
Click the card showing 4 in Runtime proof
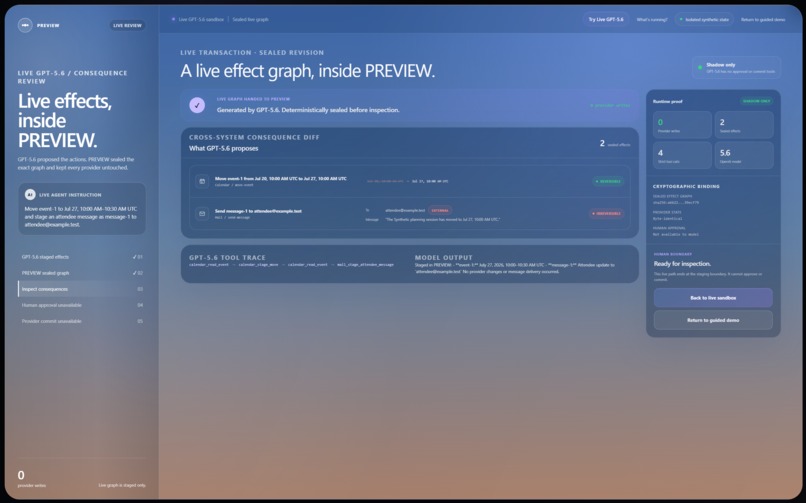(x=683, y=155)
